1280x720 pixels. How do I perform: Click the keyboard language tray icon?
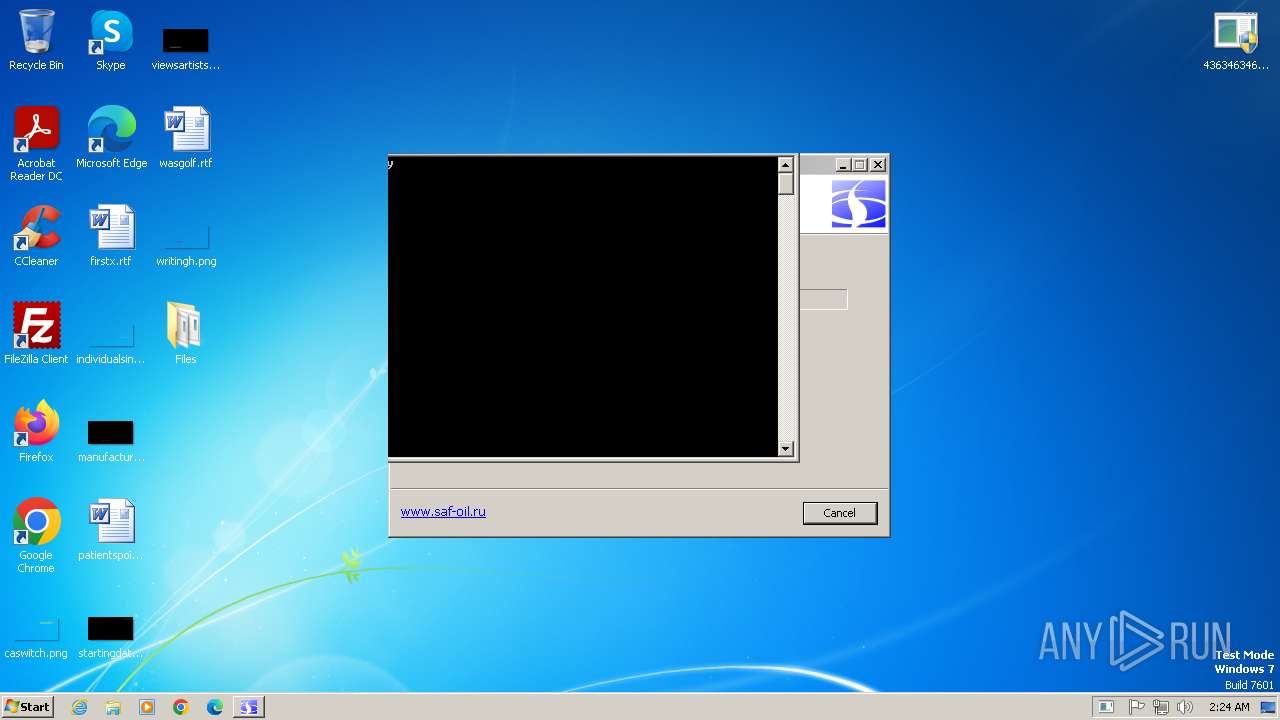pyautogui.click(x=1106, y=707)
